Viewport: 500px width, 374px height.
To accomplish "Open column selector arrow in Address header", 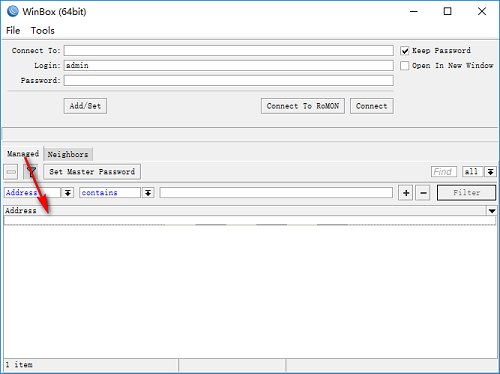I will pyautogui.click(x=492, y=211).
